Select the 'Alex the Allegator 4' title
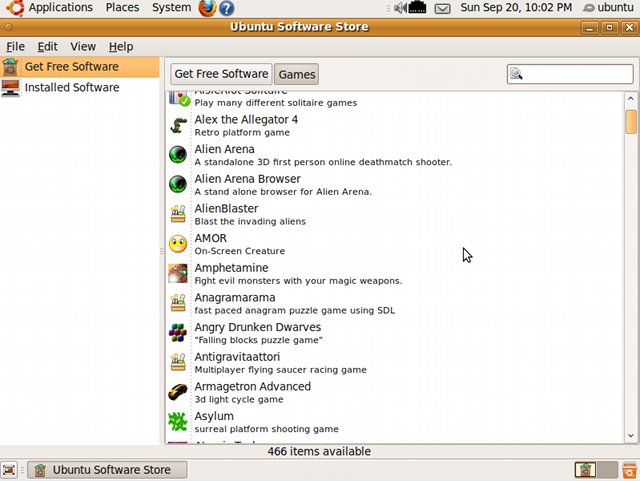Viewport: 640px width, 481px height. point(246,120)
